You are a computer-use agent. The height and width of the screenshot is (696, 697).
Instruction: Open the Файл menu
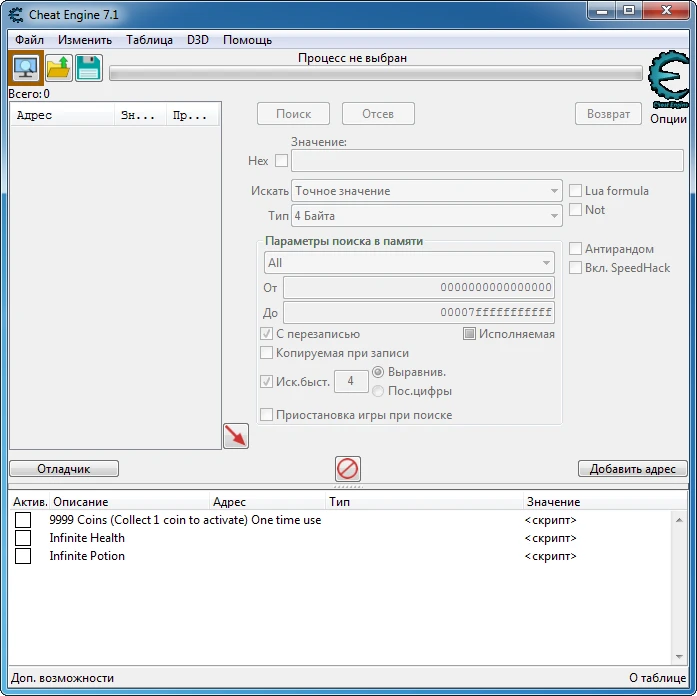coord(29,40)
